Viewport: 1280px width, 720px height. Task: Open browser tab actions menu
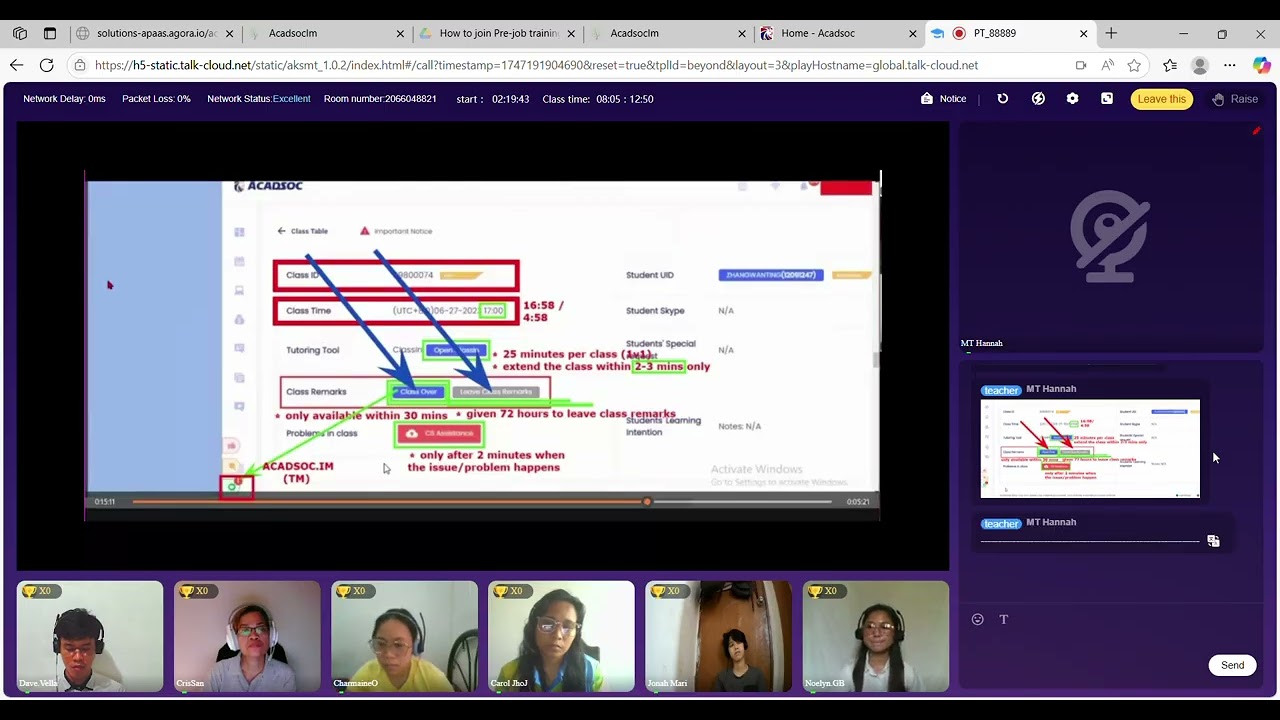point(50,33)
